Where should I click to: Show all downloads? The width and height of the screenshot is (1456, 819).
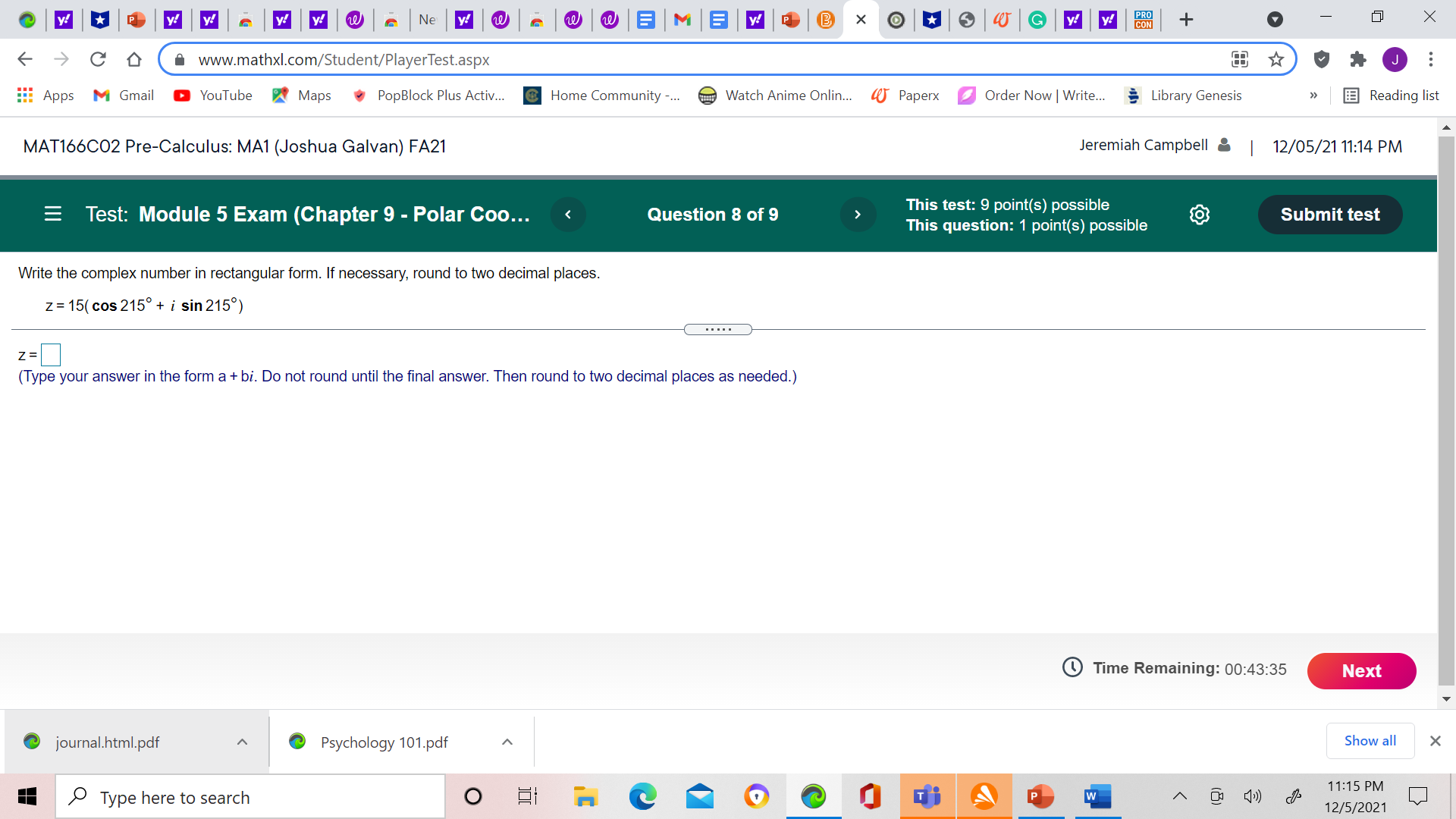point(1370,741)
